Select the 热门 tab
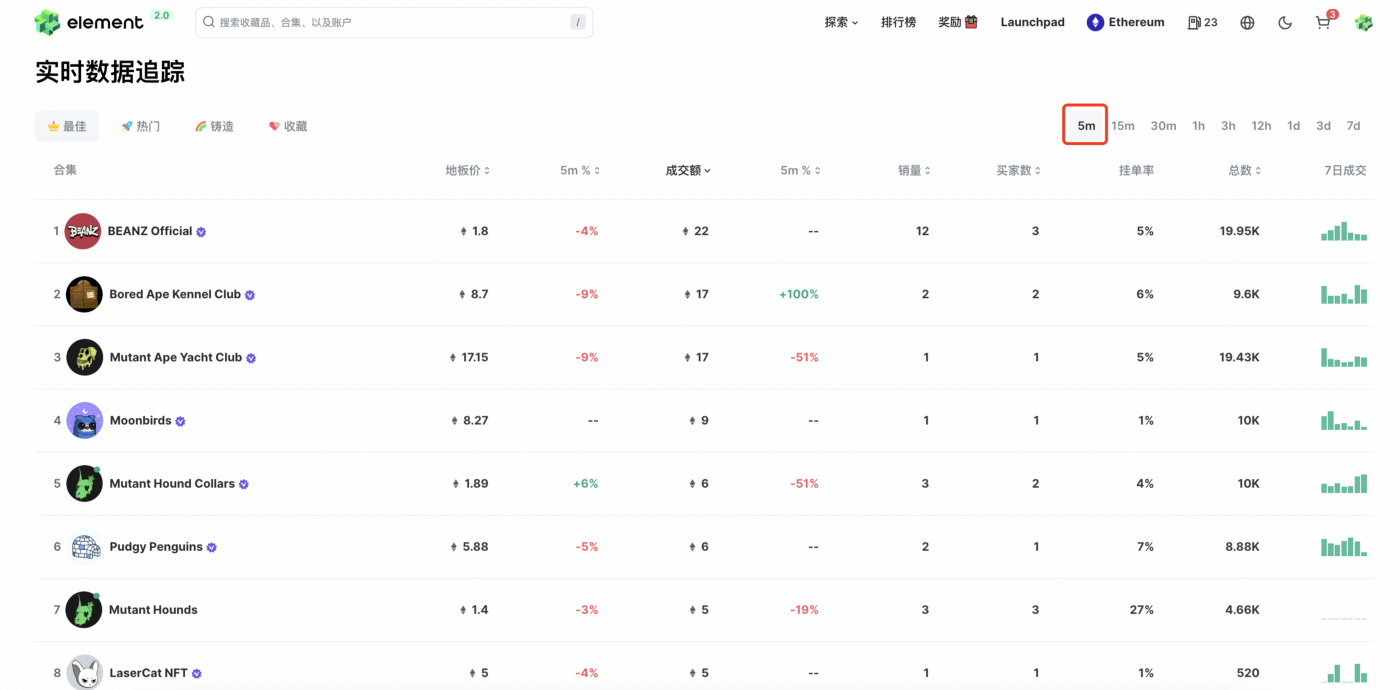This screenshot has height=690, width=1400. click(140, 126)
